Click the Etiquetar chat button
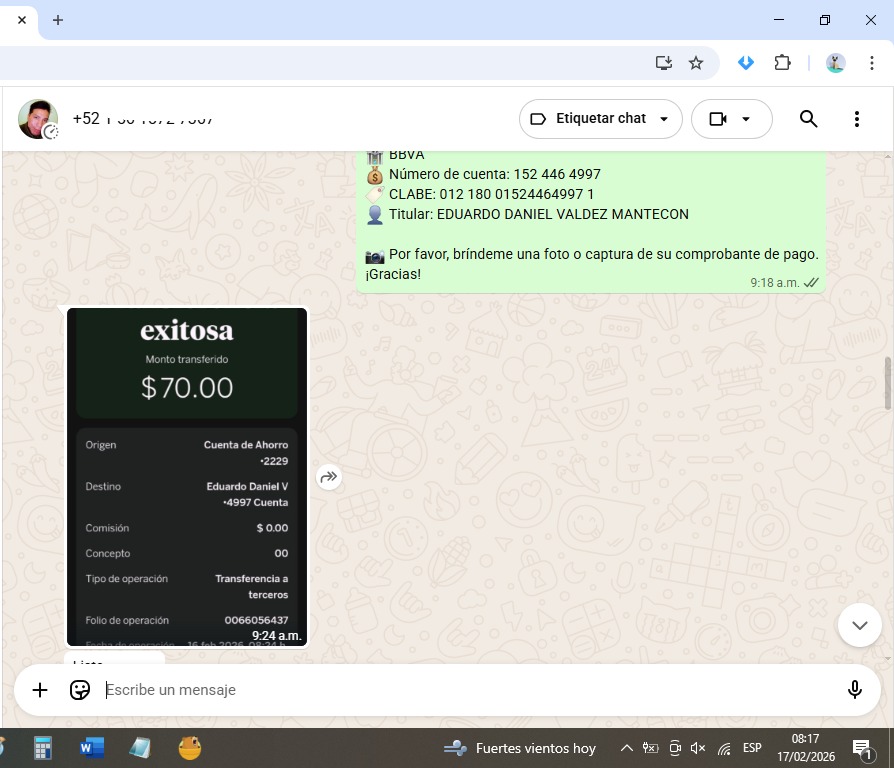The image size is (894, 768). coord(600,119)
